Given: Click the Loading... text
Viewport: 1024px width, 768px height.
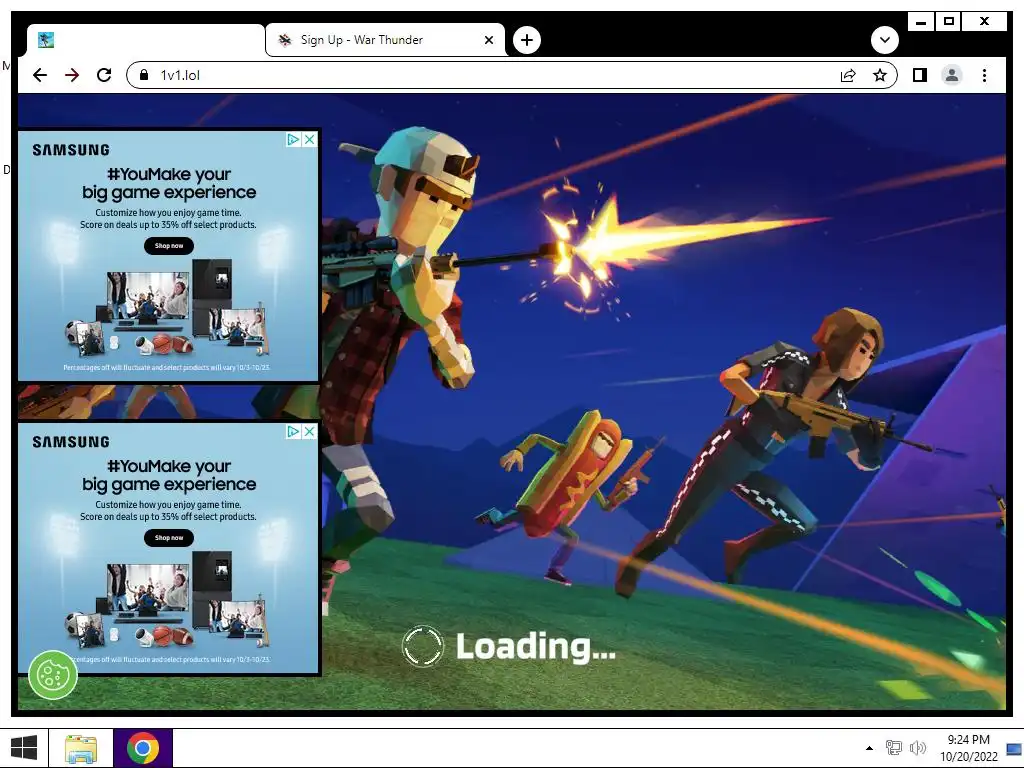Looking at the screenshot, I should 536,647.
